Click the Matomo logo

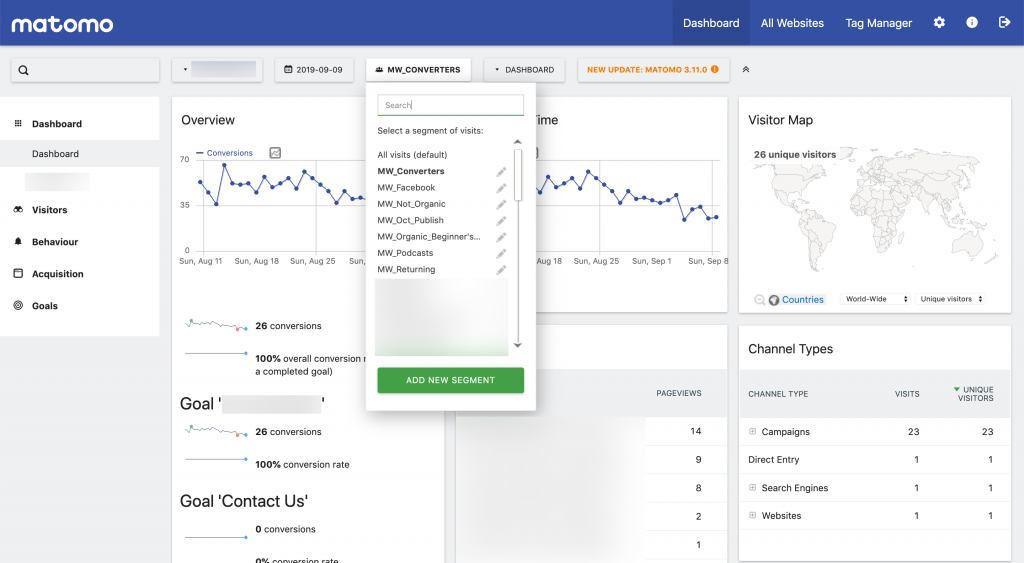[x=62, y=25]
